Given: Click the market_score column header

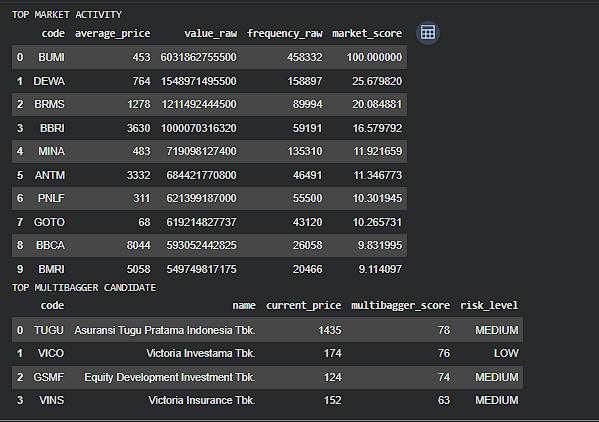Looking at the screenshot, I should coord(367,34).
